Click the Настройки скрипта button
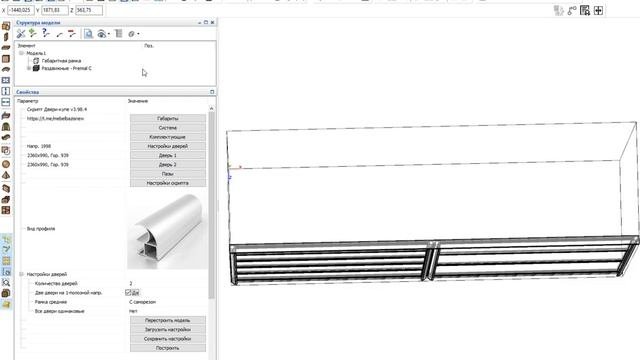This screenshot has width=640, height=360. tap(168, 183)
